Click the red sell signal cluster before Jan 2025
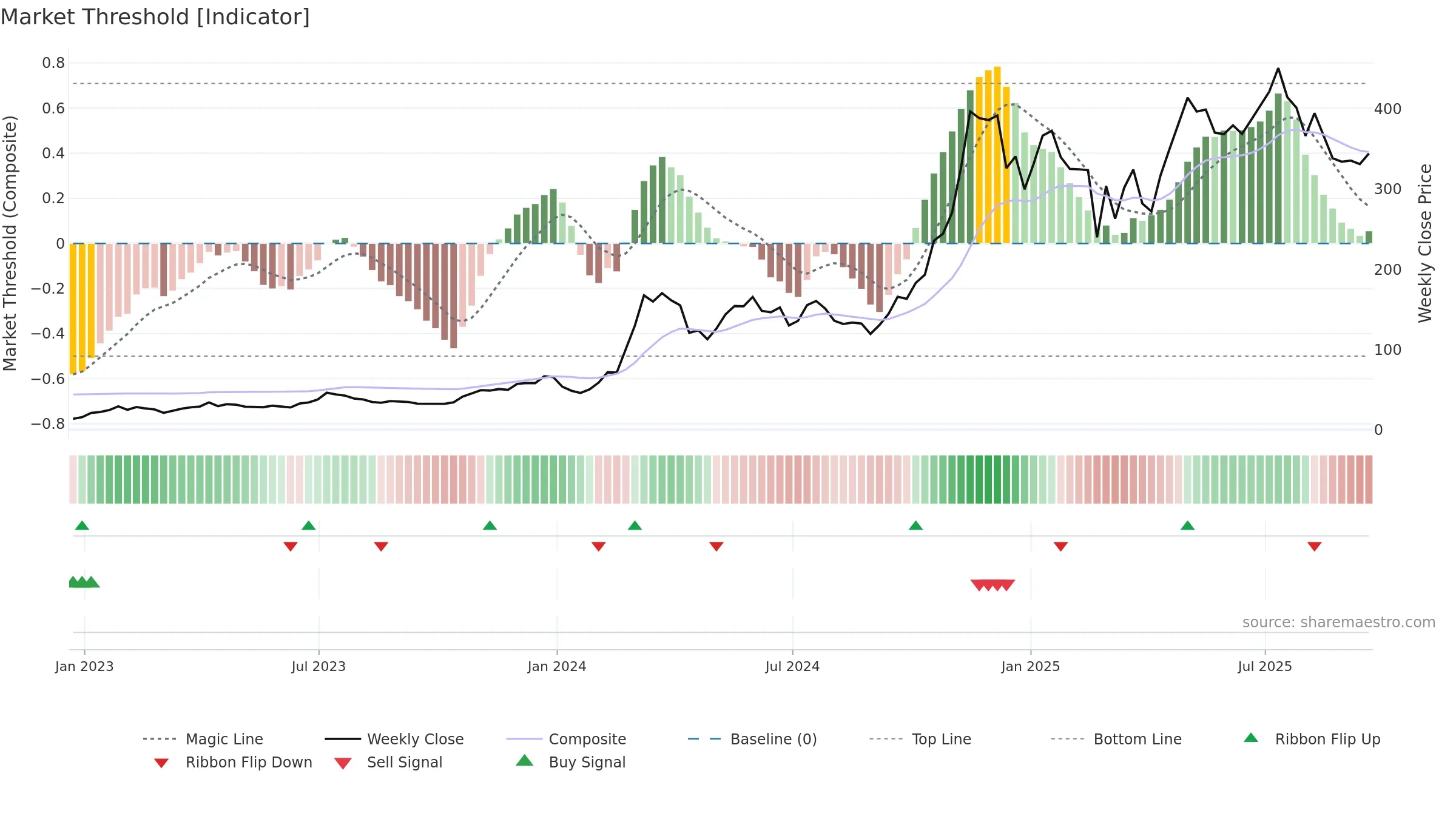 point(993,585)
